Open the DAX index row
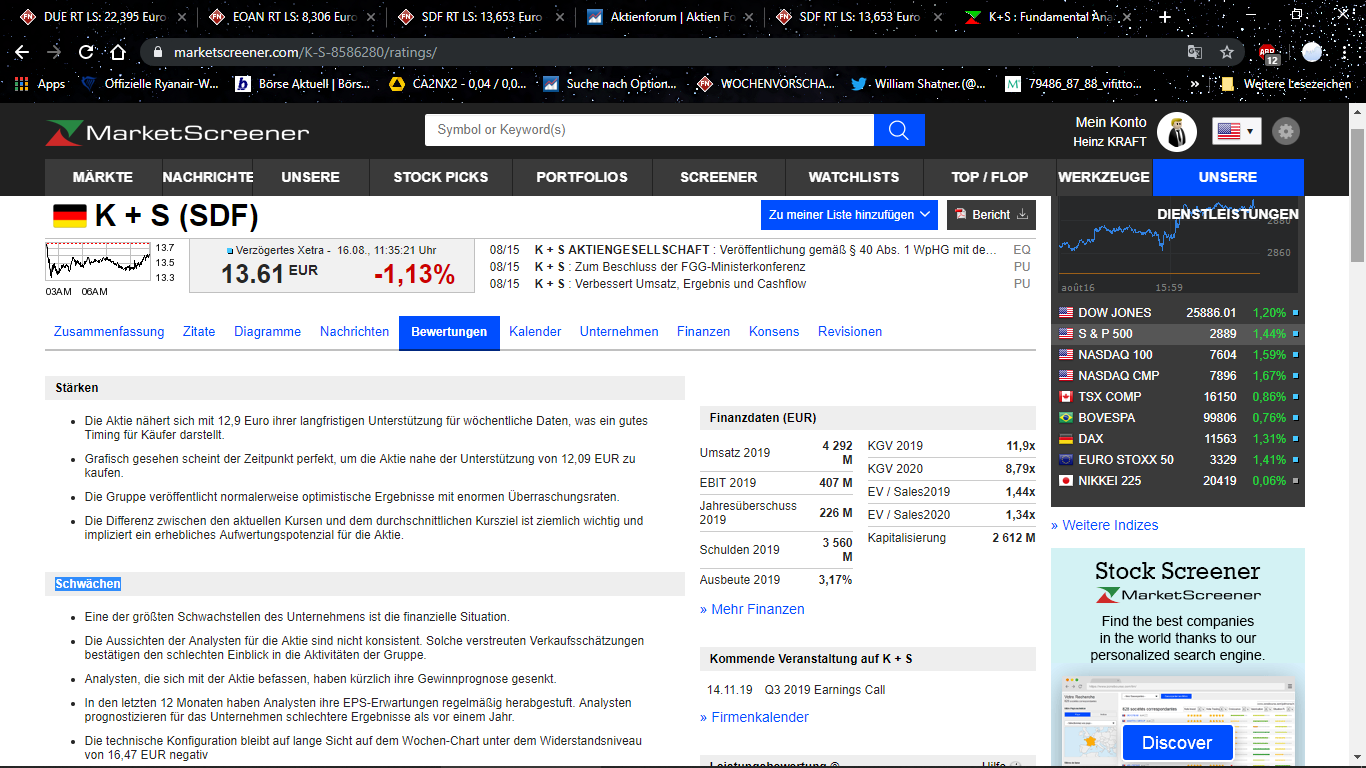The height and width of the screenshot is (768, 1366). click(1178, 439)
